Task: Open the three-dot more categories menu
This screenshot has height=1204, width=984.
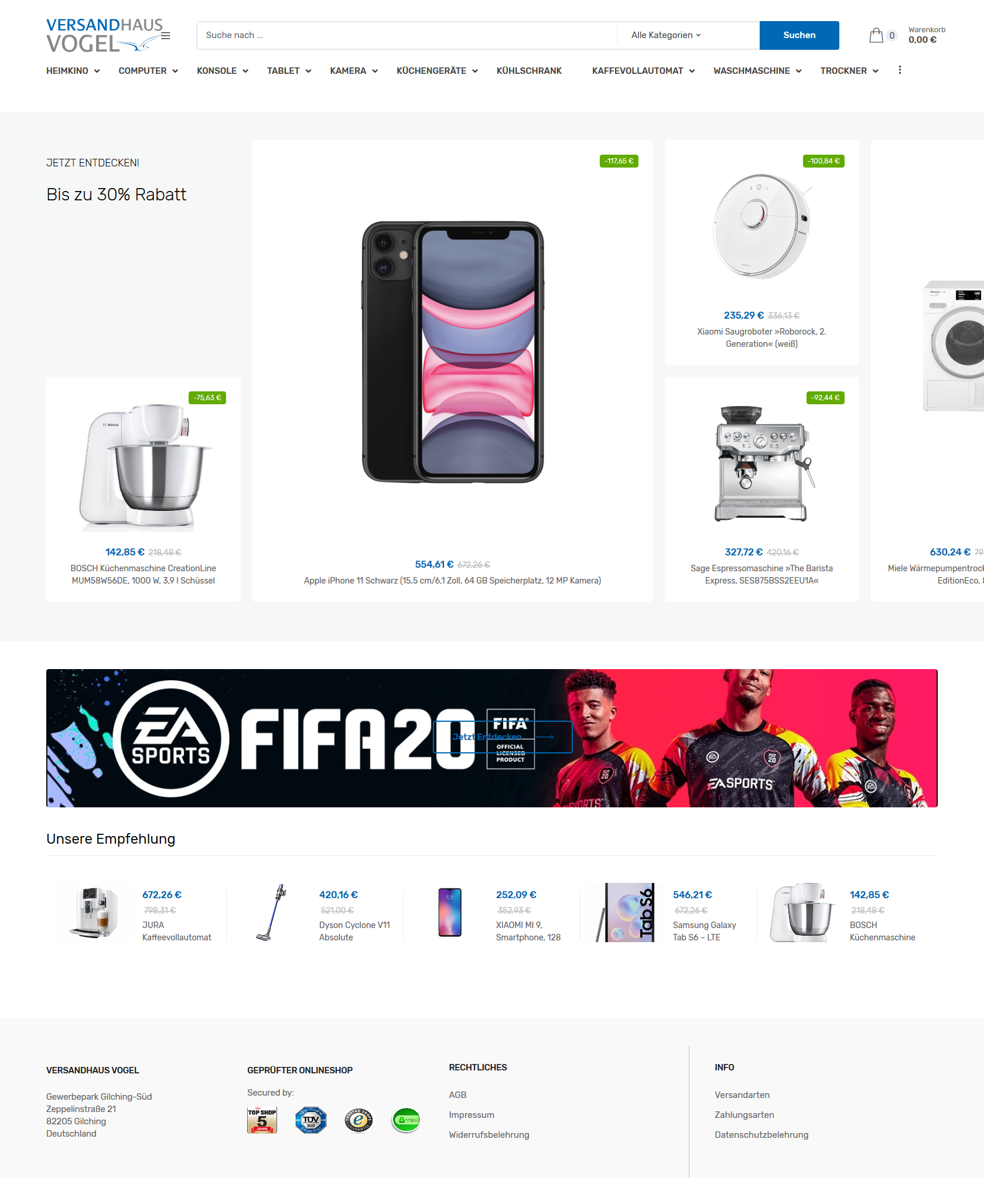Action: point(900,70)
